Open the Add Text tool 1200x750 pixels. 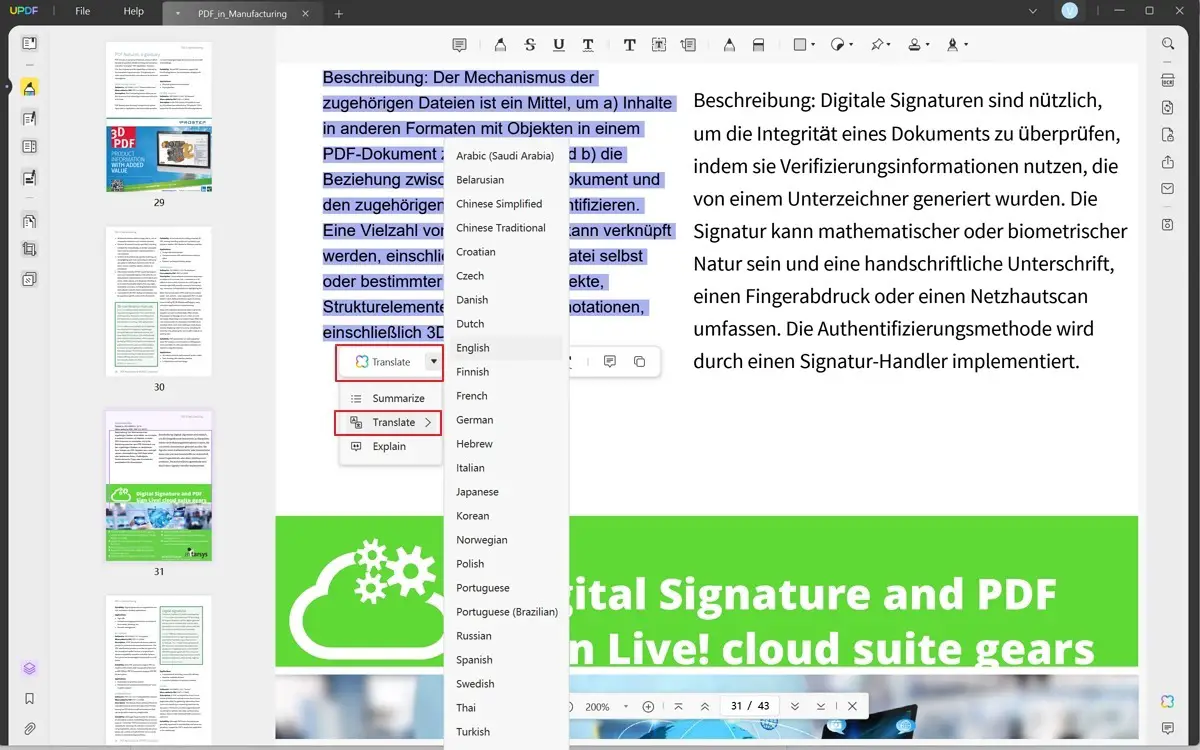point(629,44)
